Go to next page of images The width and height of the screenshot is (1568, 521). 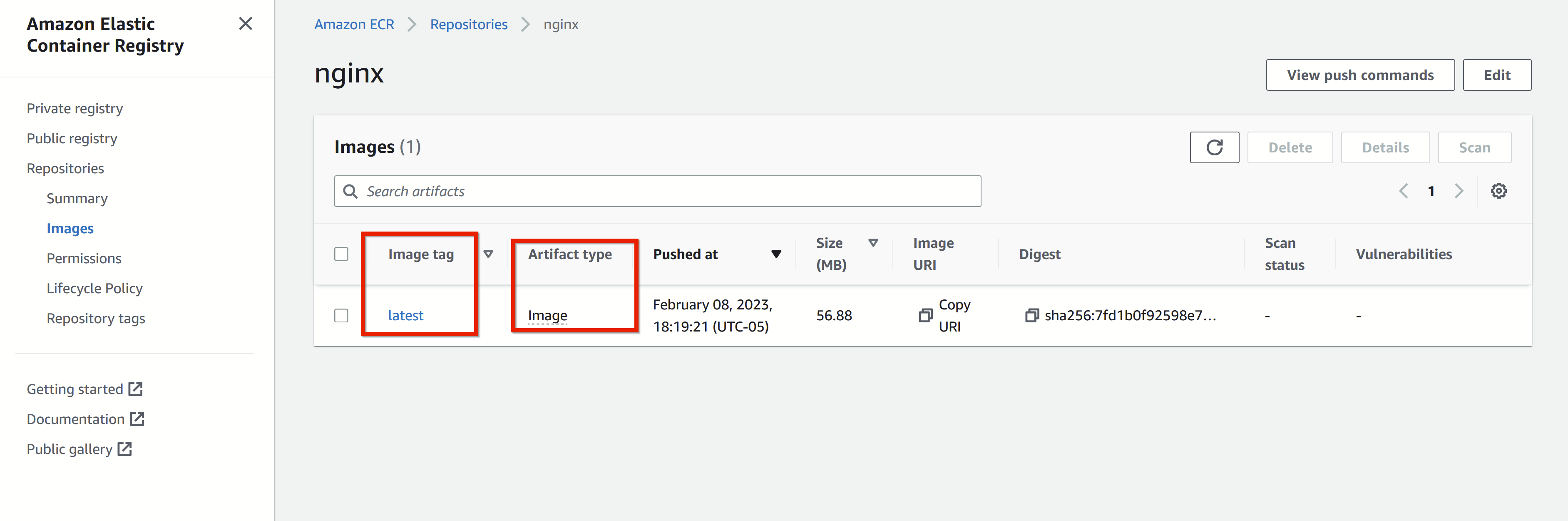1459,191
